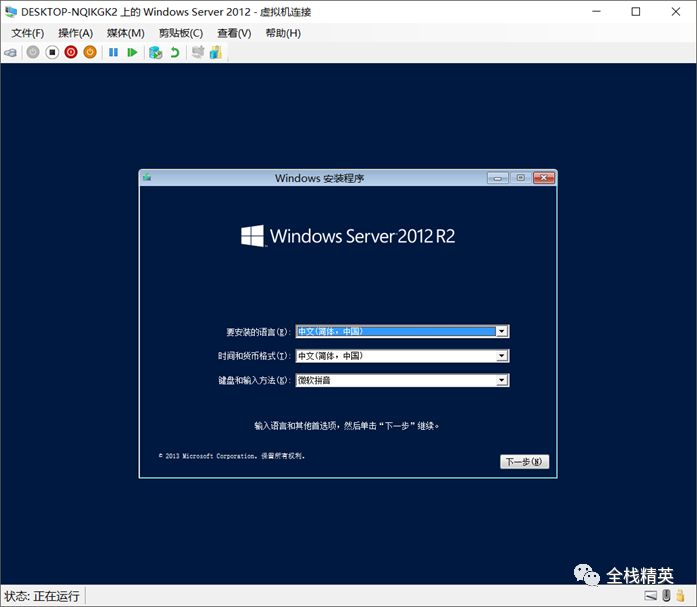Expand the 时间和货币格式 dropdown arrow
697x607 pixels.
pos(502,356)
